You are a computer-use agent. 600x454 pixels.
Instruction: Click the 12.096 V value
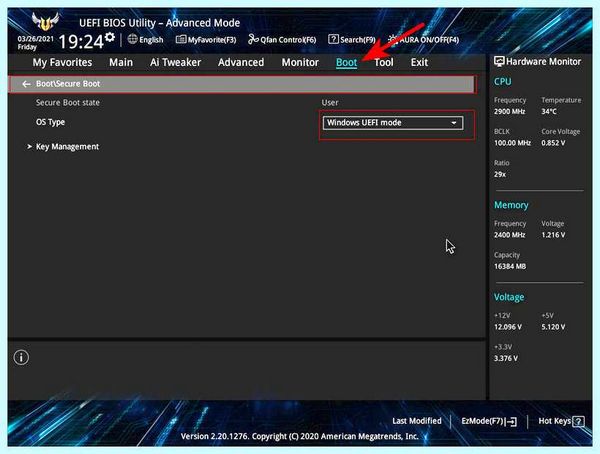(508, 327)
